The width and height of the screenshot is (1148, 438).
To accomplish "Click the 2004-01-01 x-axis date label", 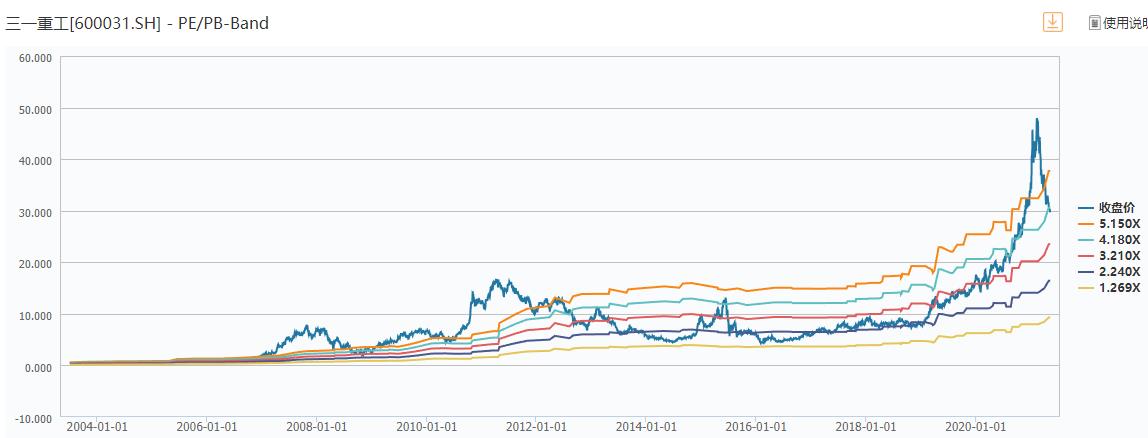I will [97, 427].
